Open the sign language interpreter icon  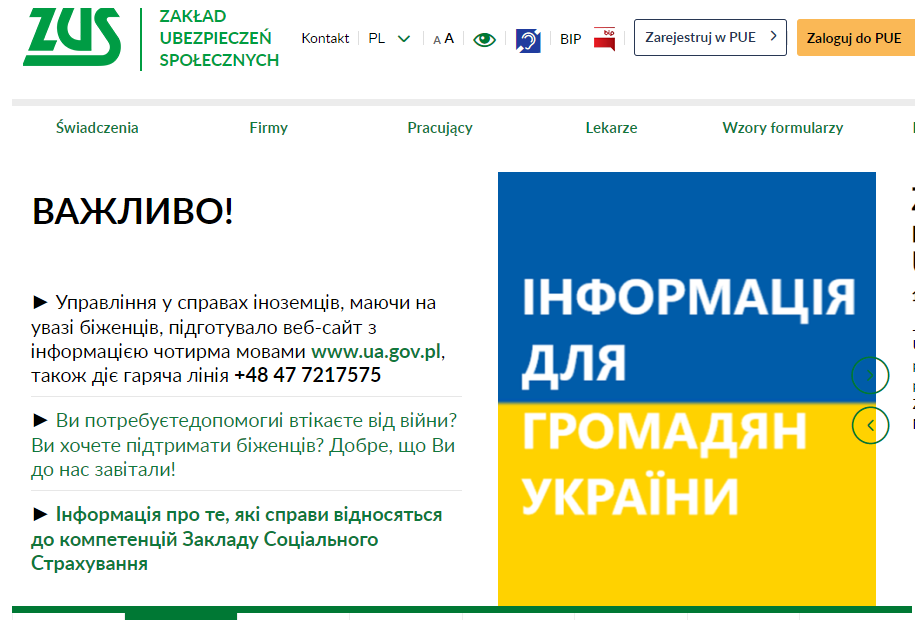(528, 40)
